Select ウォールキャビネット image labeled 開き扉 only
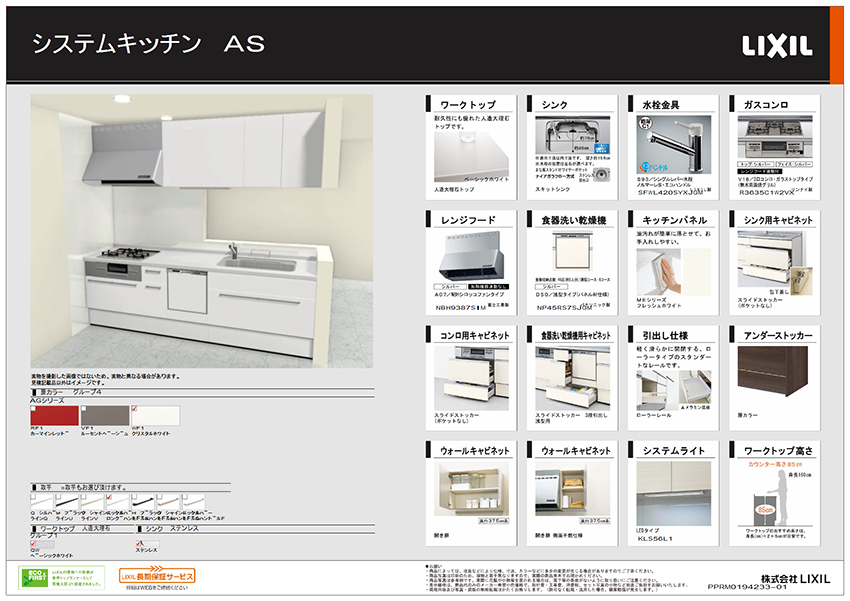Screen dimensions: 850x601 [471, 488]
